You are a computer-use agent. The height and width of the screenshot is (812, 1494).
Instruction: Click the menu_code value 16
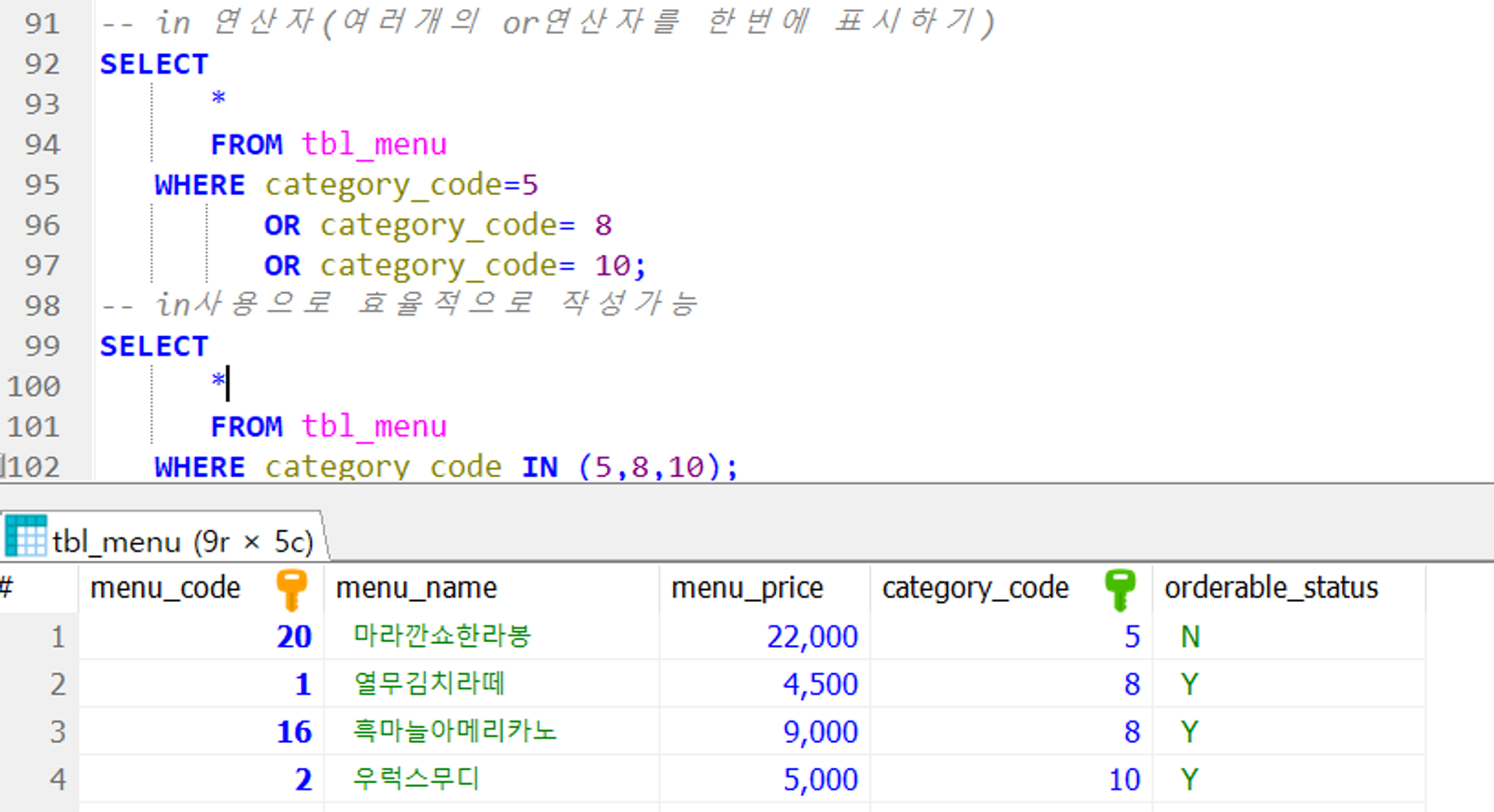294,732
